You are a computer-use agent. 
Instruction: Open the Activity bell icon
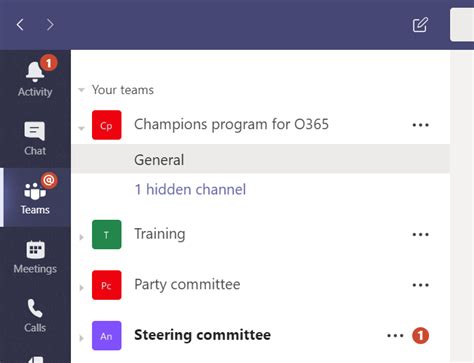point(35,72)
